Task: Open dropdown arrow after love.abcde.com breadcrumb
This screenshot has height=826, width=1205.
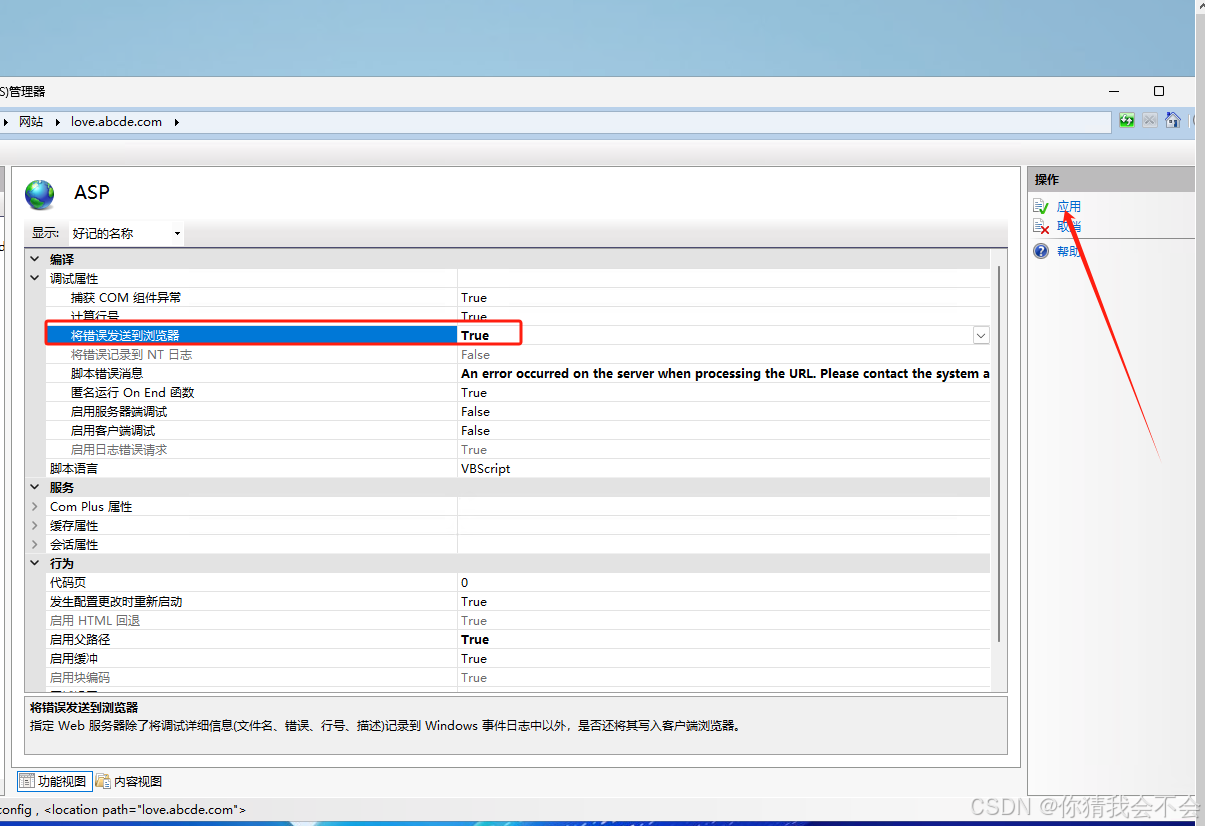Action: click(x=177, y=122)
